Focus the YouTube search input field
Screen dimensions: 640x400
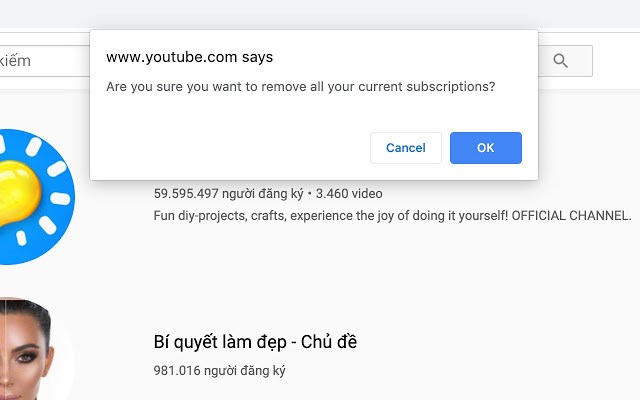tap(45, 61)
